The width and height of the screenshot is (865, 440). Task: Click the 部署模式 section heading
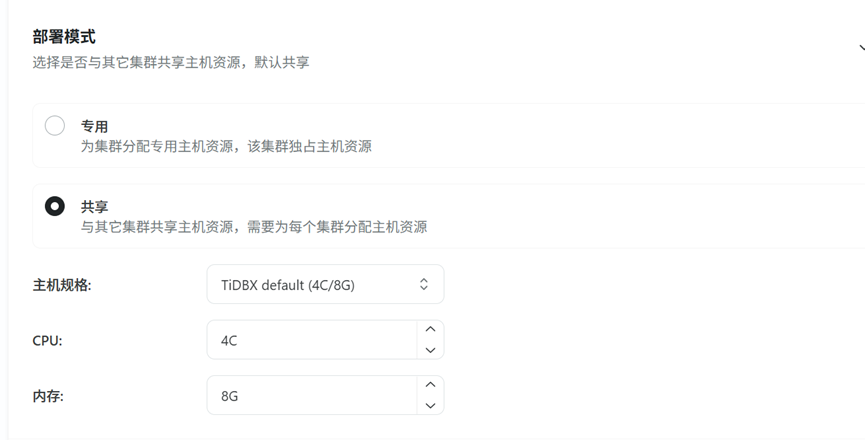pyautogui.click(x=64, y=37)
